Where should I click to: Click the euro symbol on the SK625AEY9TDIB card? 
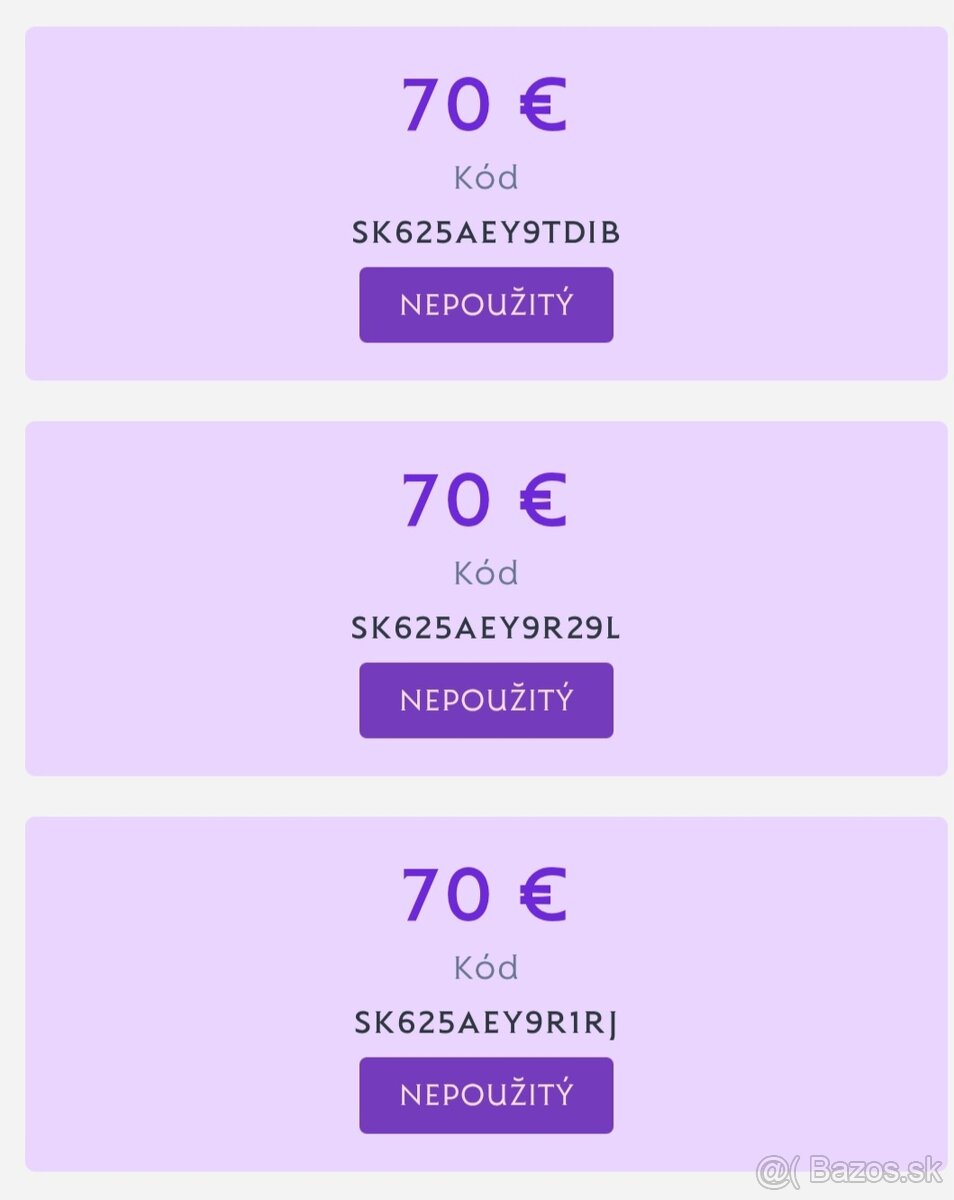[x=543, y=105]
